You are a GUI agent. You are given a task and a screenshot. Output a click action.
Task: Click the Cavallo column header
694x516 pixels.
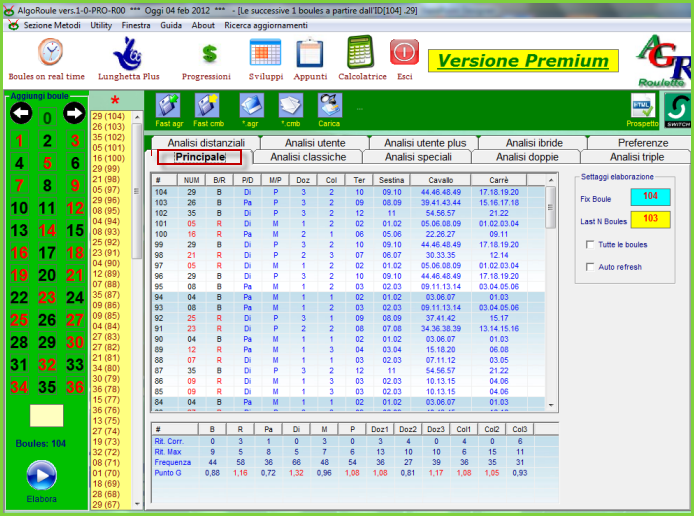440,180
